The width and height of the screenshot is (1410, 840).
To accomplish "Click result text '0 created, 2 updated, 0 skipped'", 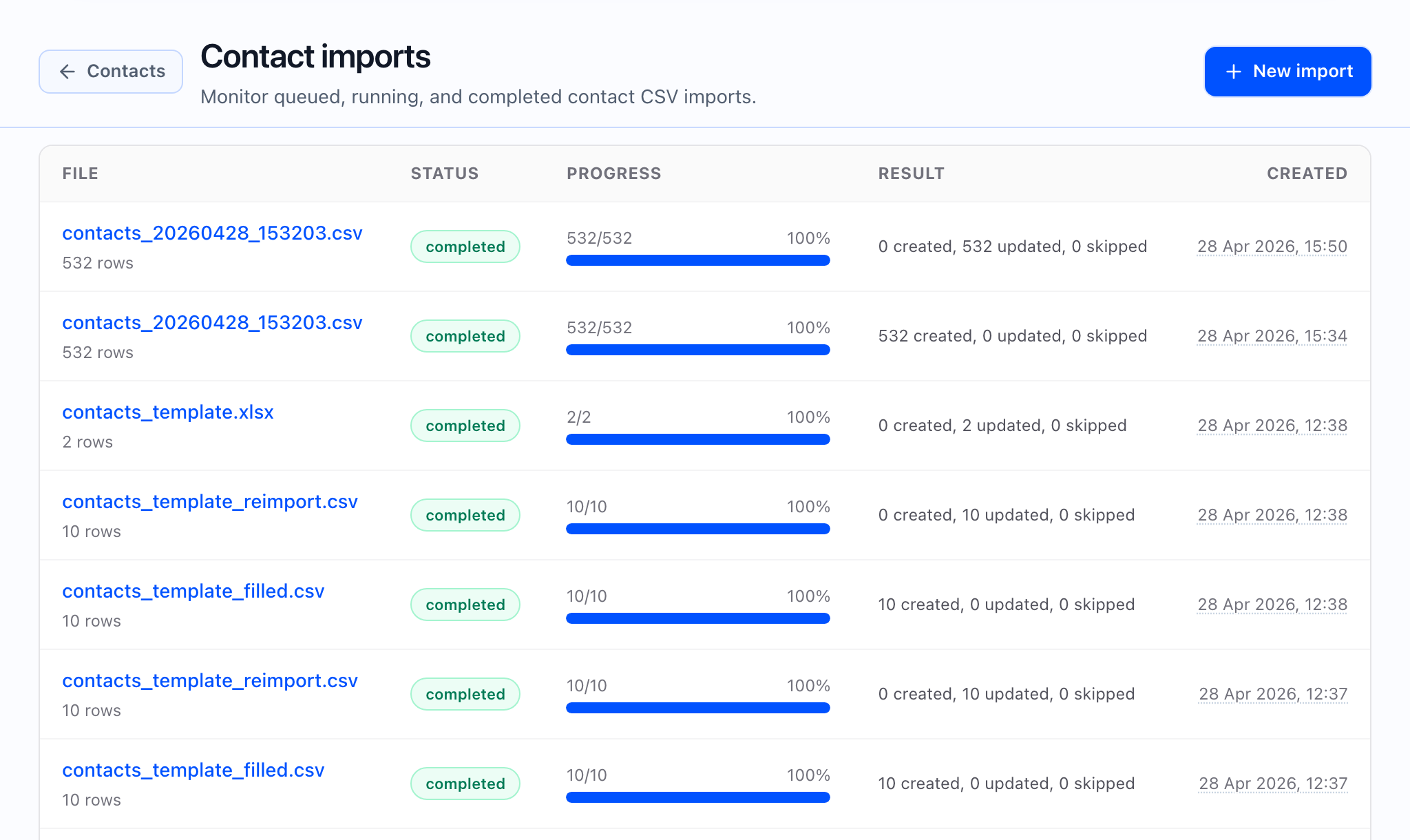I will click(x=1002, y=426).
